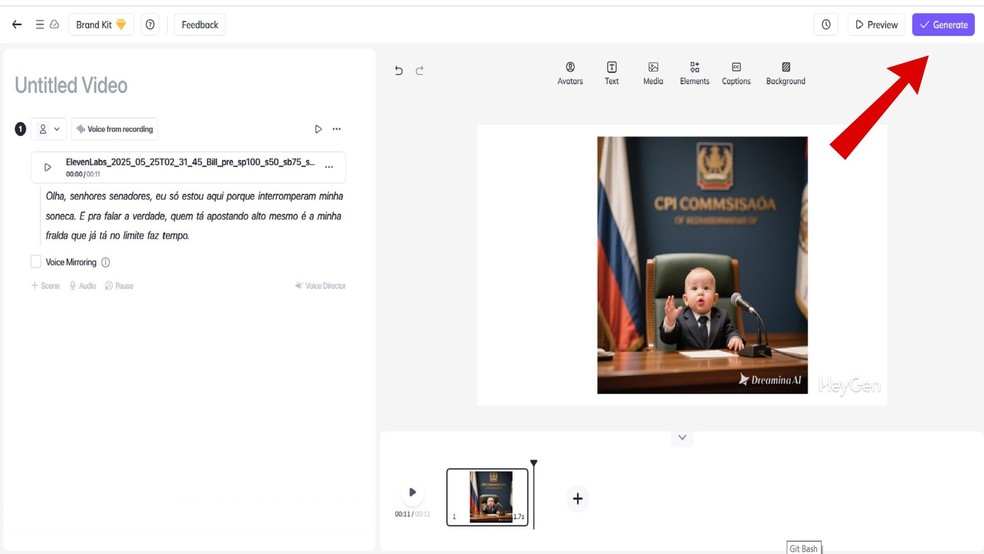984x554 pixels.
Task: Enable the Voice Mirroring checkbox
Action: coord(36,262)
